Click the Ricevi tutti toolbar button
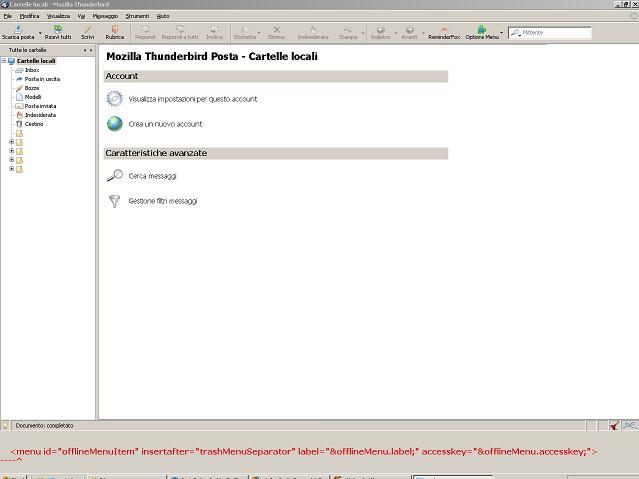 58,33
